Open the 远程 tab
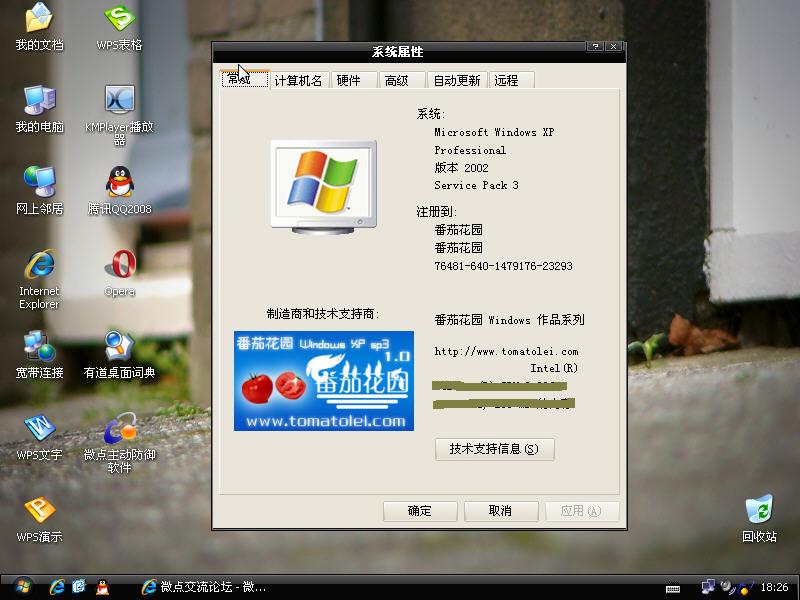 (512, 80)
